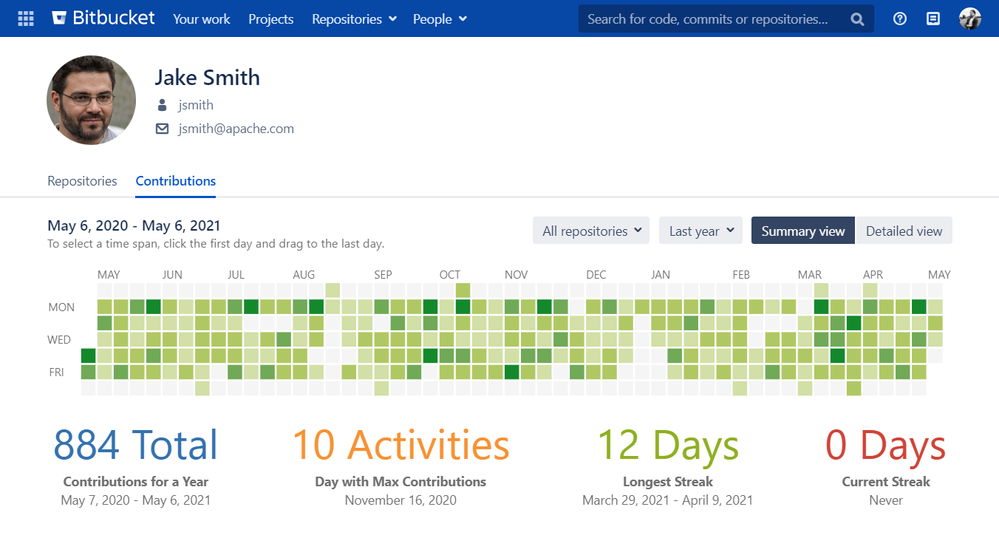Switch to Detailed view
This screenshot has width=999, height=541.
[903, 231]
